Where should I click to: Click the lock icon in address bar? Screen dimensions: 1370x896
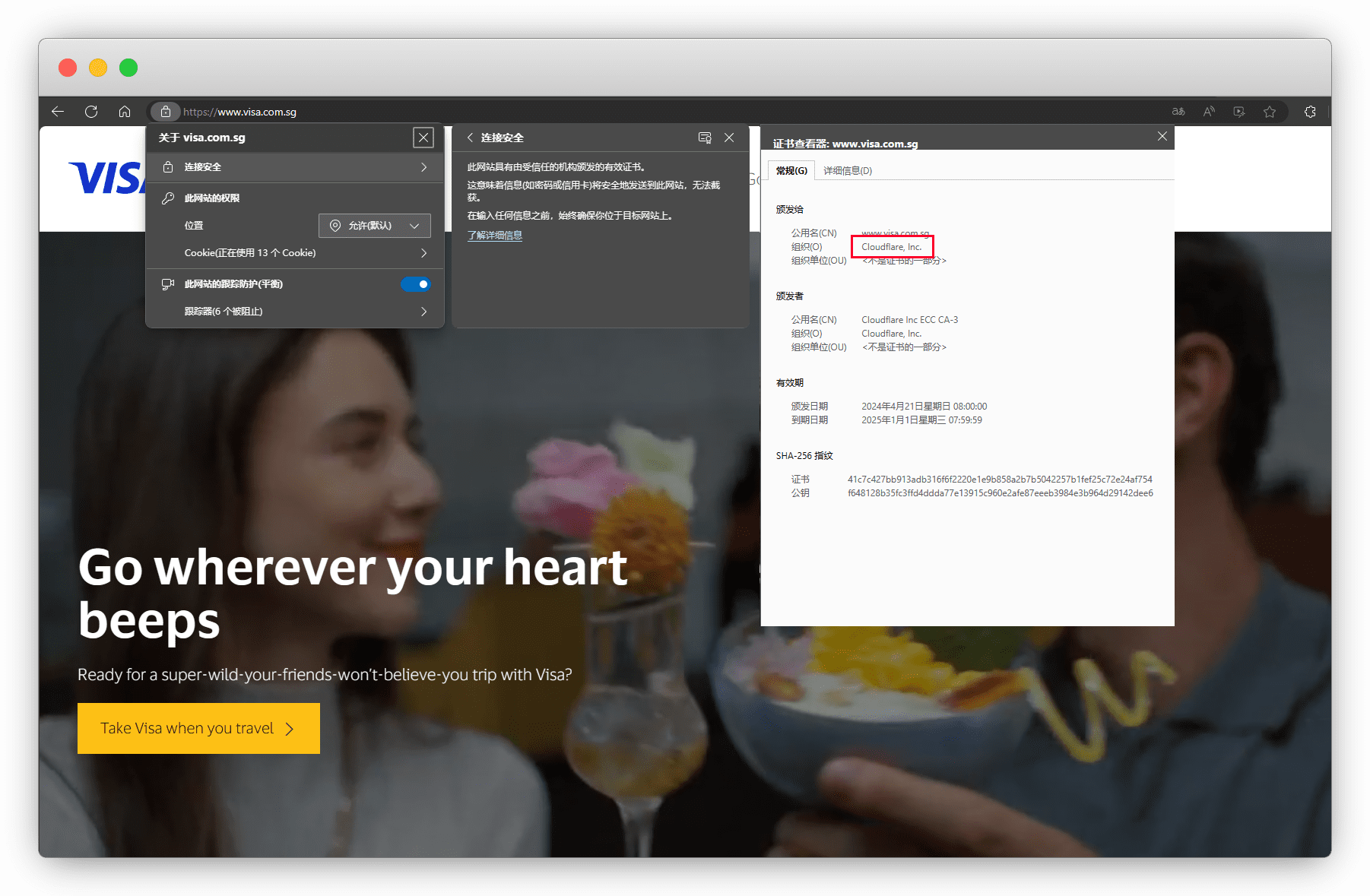pos(165,112)
